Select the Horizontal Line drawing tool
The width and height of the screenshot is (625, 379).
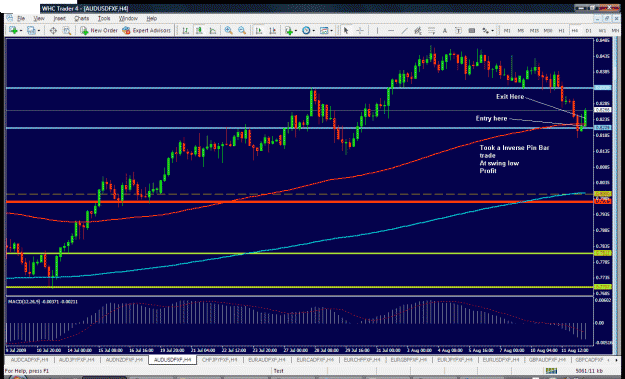391,30
